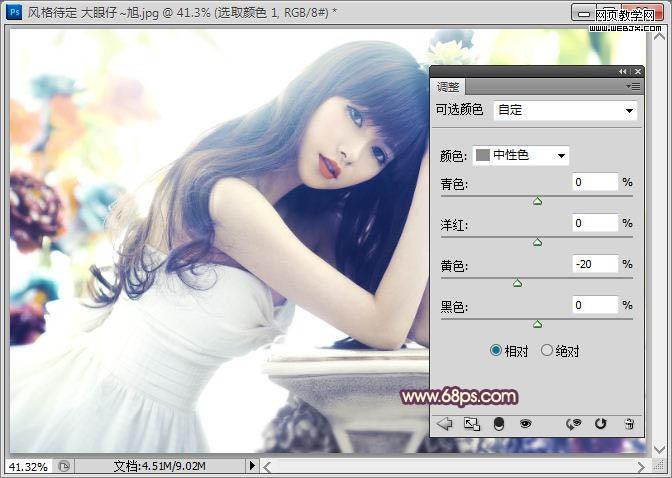Select the 调整 panel tab

(x=450, y=88)
